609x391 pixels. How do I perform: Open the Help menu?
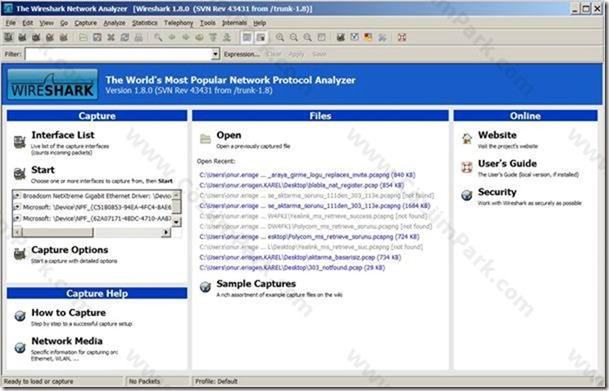[x=259, y=23]
